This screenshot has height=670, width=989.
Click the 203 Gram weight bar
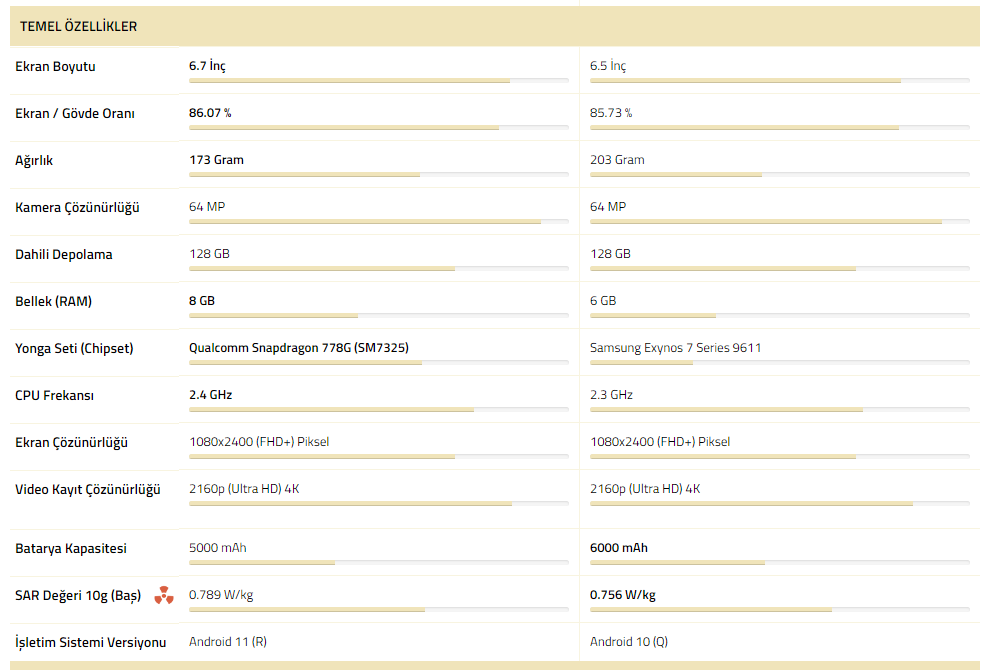coord(780,175)
